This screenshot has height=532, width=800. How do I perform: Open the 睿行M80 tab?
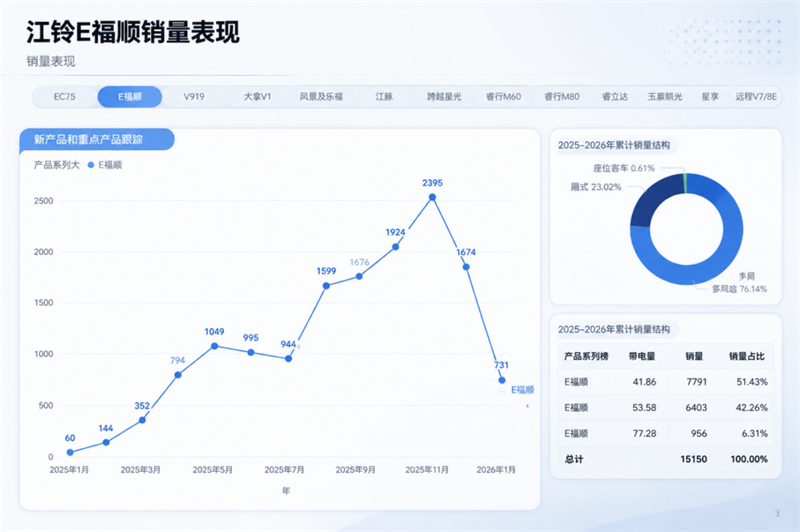562,97
